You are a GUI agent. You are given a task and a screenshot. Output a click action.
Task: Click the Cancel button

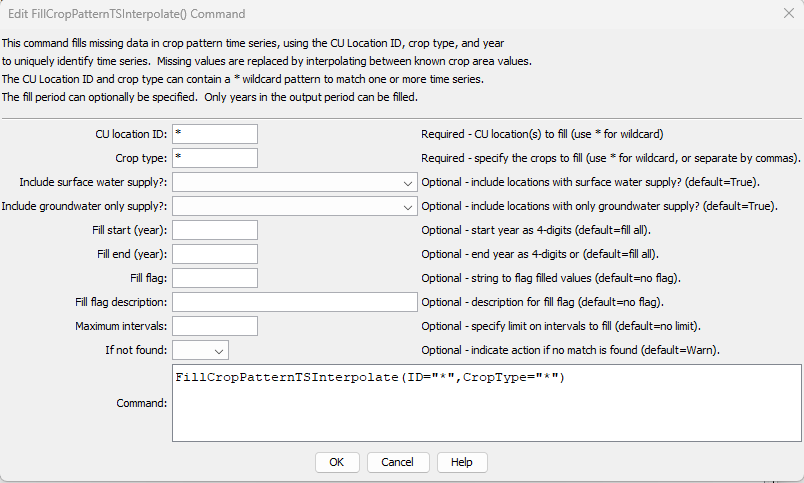pyautogui.click(x=397, y=462)
